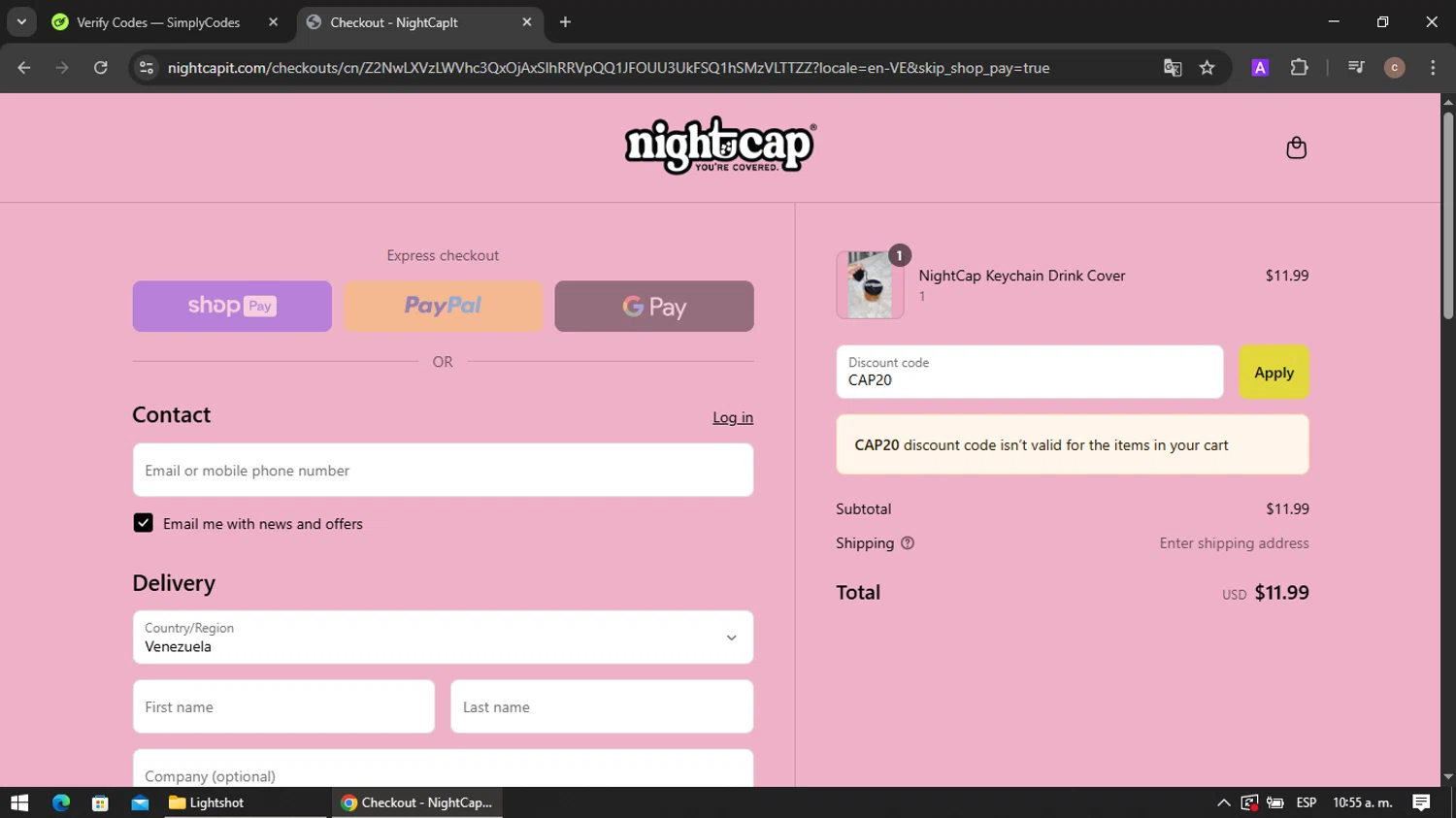Launch Microsoft Edge from taskbar

[x=61, y=802]
